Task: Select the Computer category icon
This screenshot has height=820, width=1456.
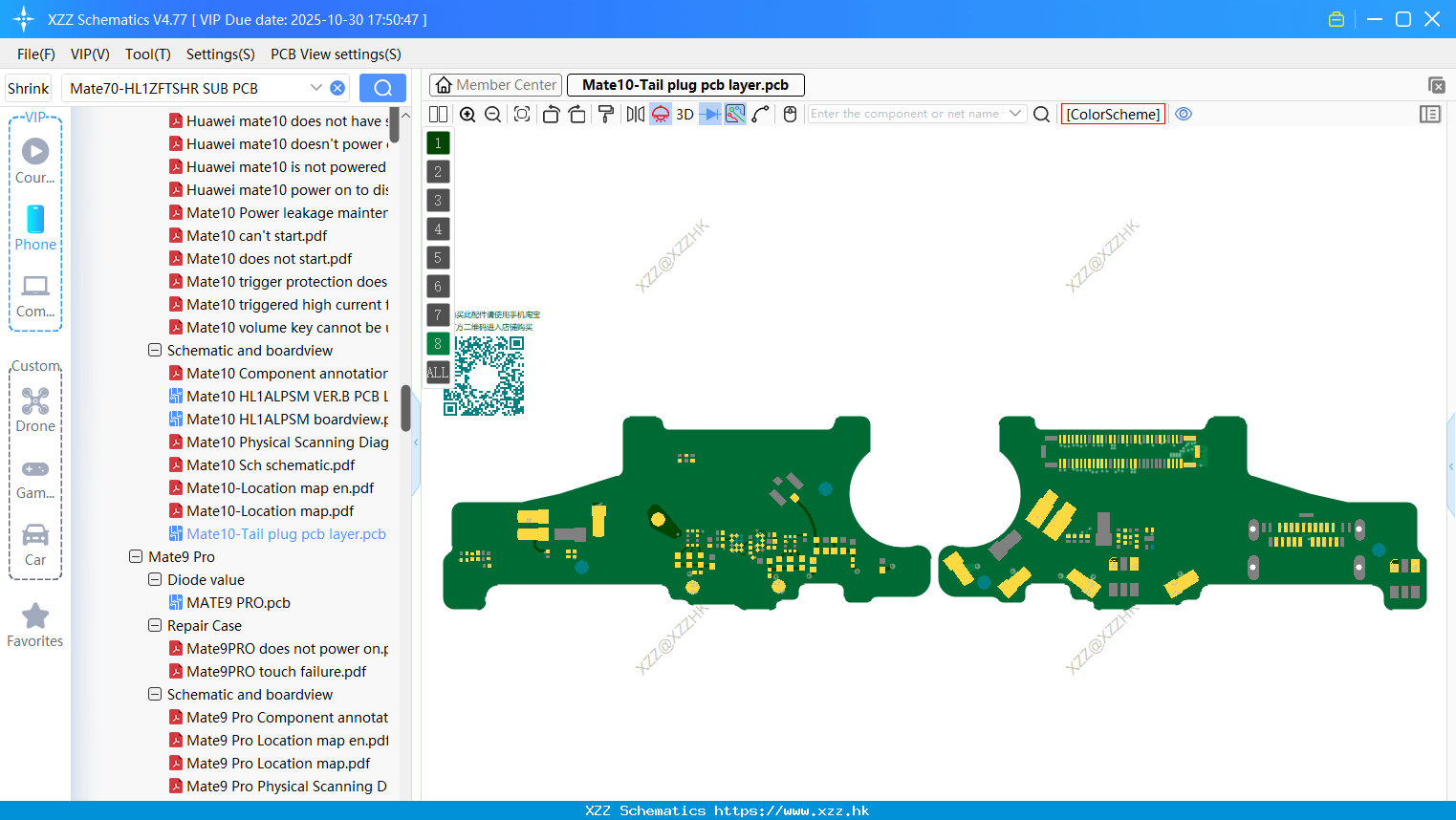Action: pos(35,286)
